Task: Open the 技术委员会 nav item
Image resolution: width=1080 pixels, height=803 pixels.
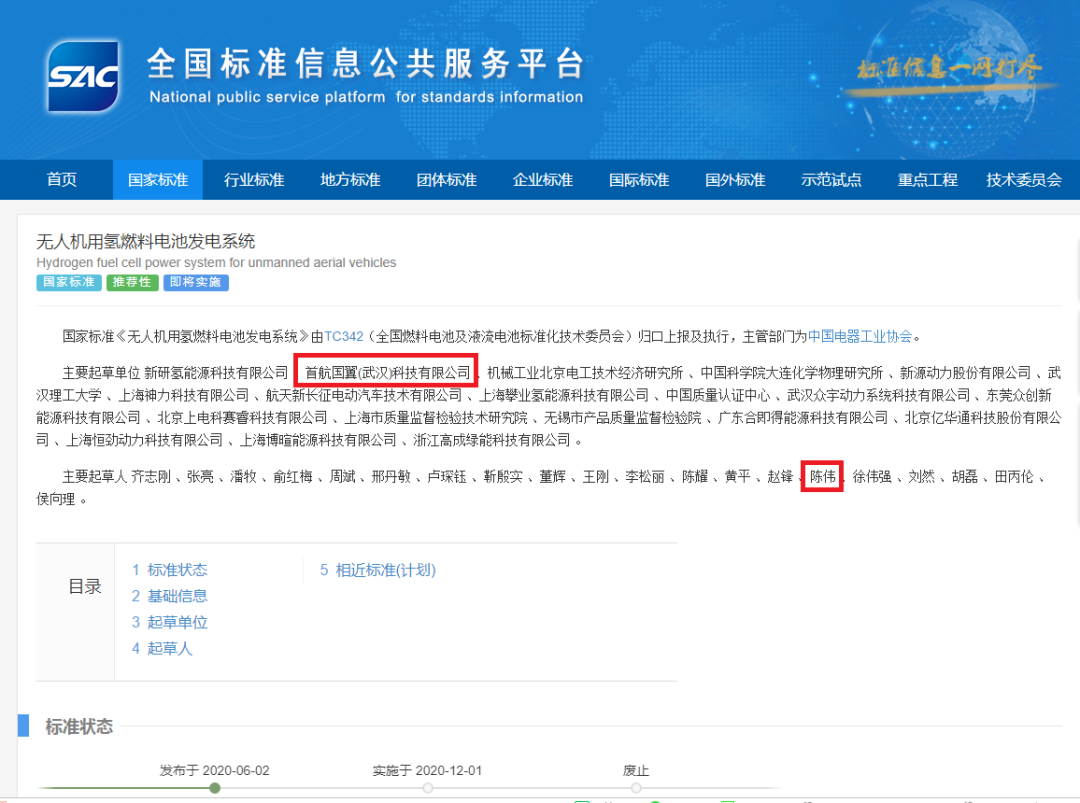Action: point(1024,180)
